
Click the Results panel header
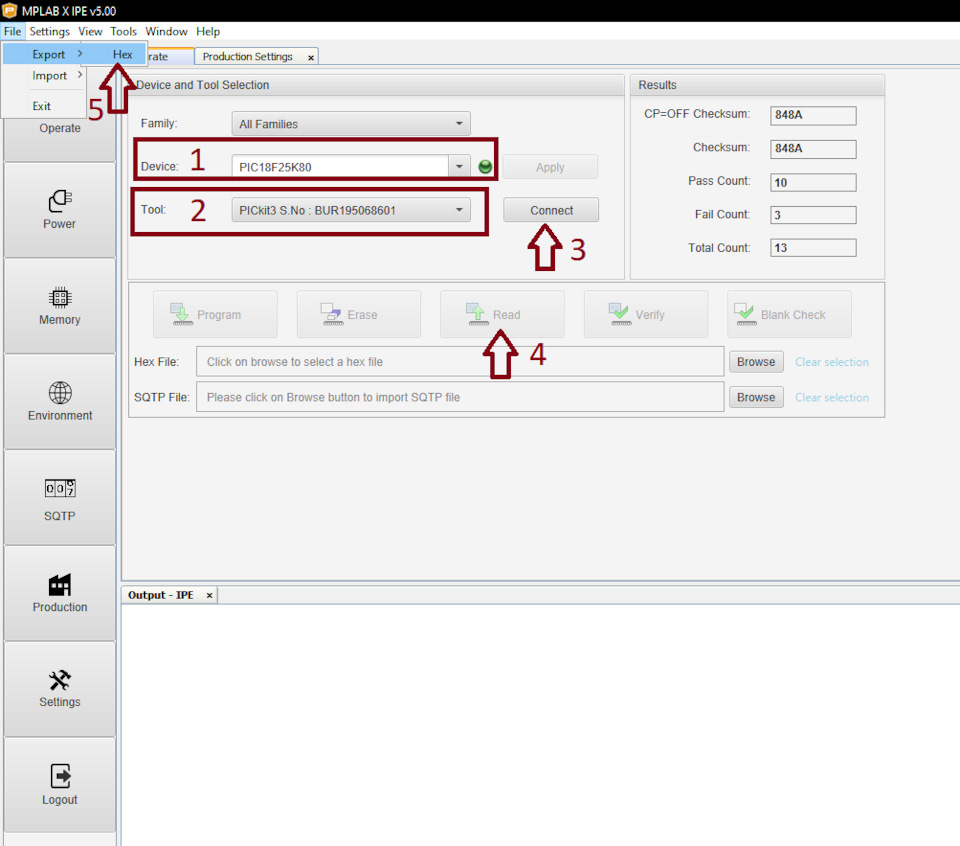(x=757, y=85)
